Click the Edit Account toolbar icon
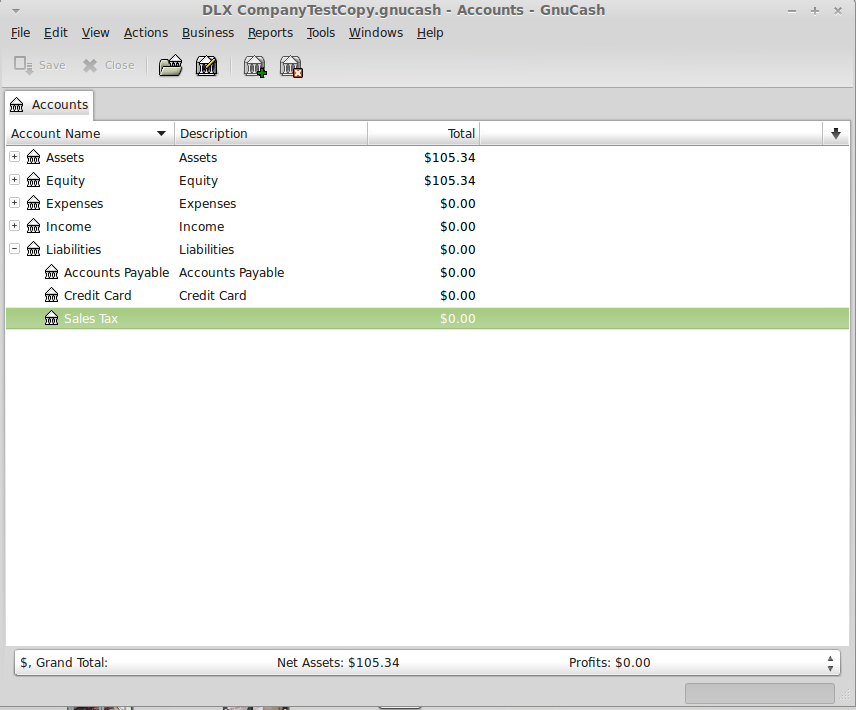This screenshot has height=710, width=856. (206, 66)
